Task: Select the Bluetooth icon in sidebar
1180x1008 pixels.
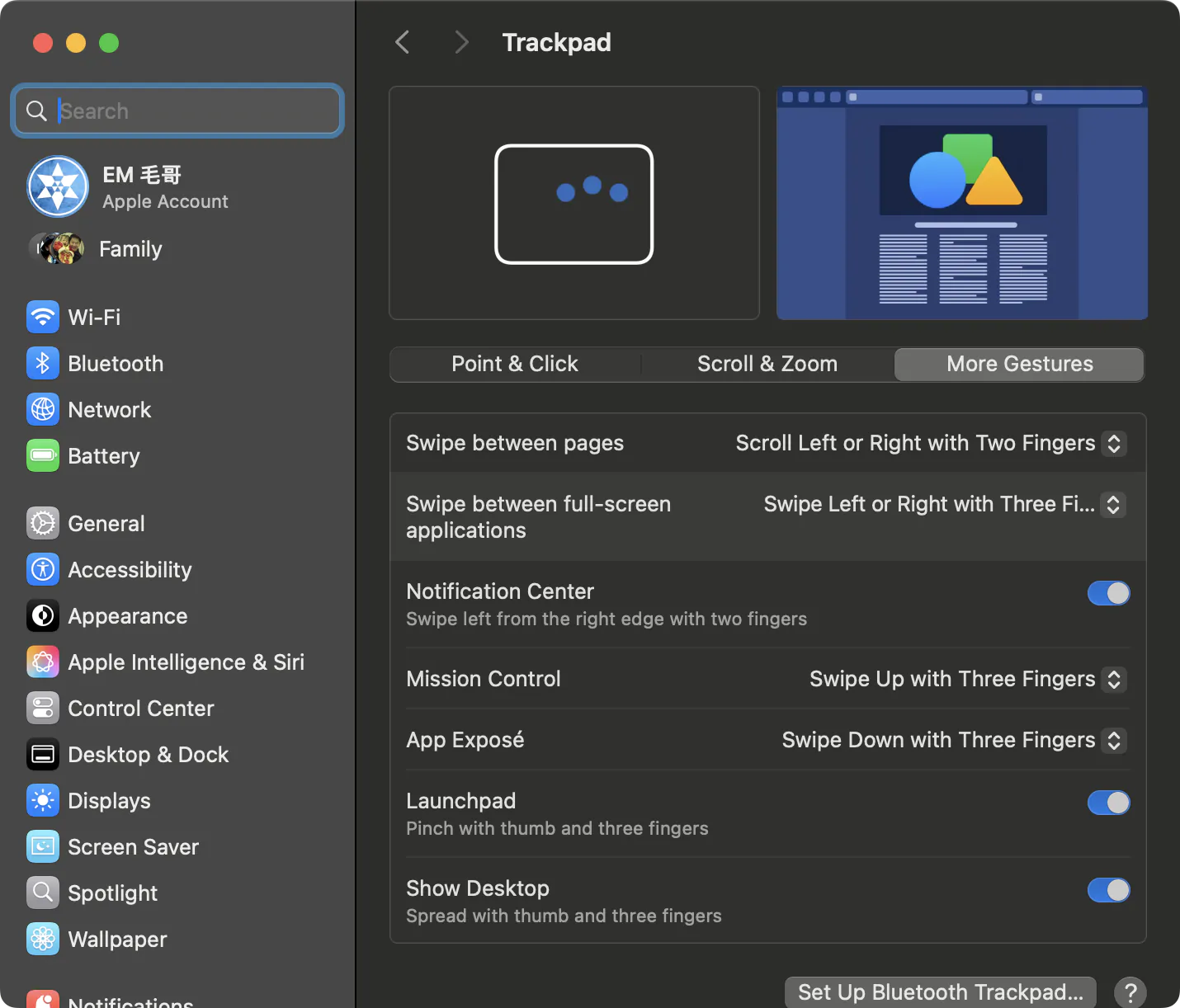Action: [43, 363]
